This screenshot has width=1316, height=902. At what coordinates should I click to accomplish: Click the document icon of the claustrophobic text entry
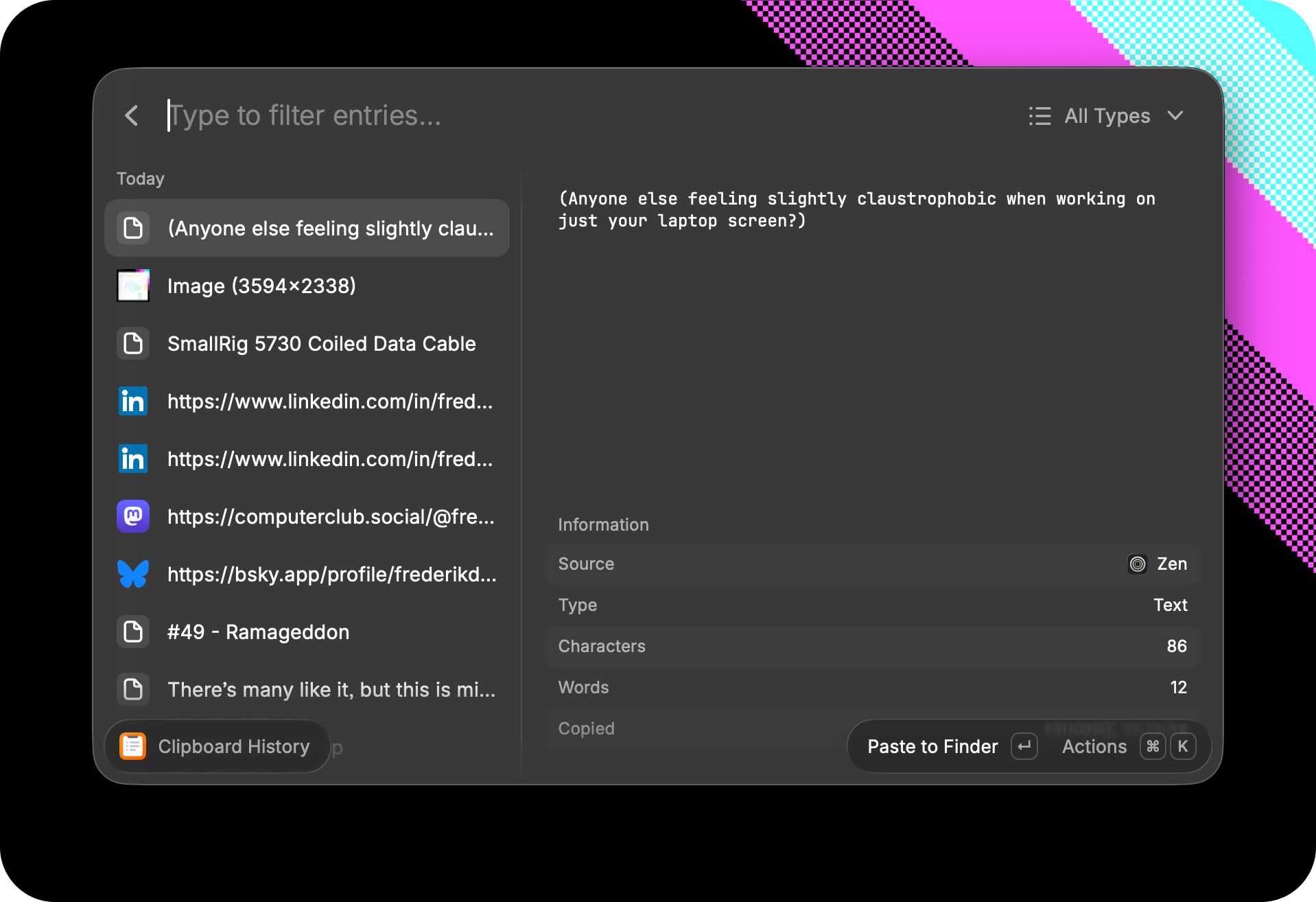pos(133,228)
